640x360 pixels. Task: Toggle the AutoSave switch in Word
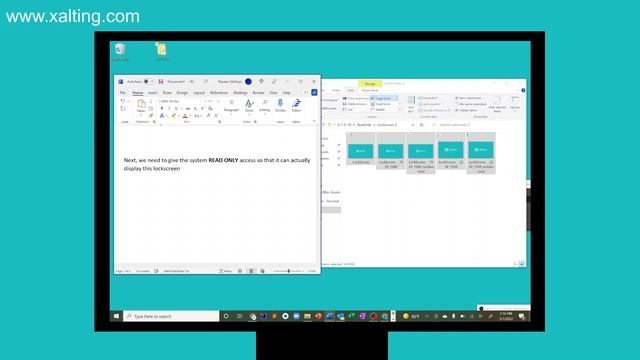point(149,82)
